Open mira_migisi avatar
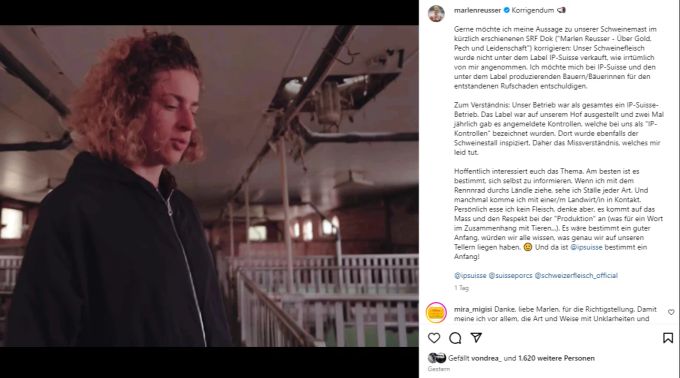This screenshot has width=680, height=378. coord(436,313)
